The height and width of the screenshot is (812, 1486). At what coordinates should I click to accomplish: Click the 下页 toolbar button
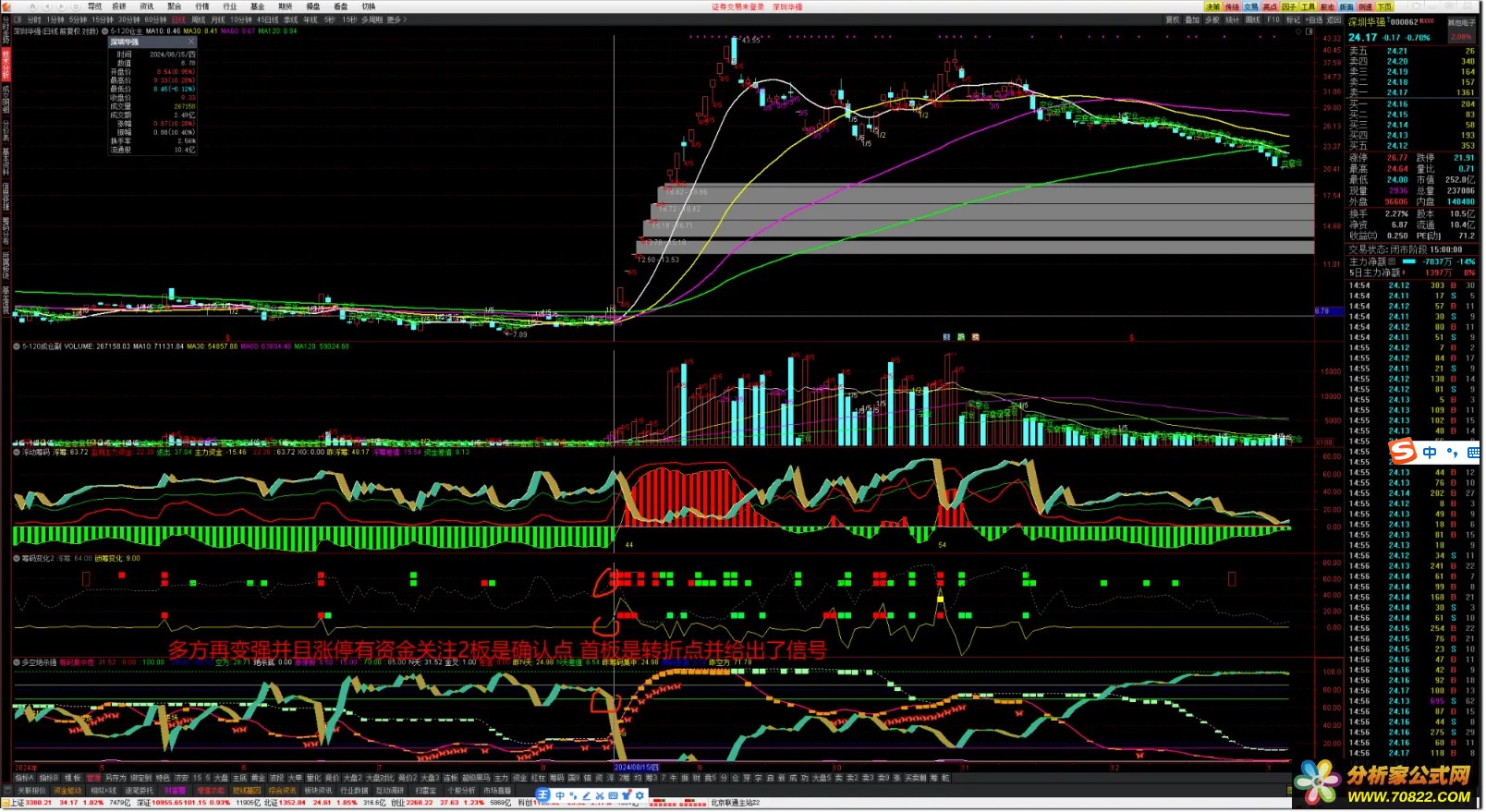click(x=1384, y=6)
